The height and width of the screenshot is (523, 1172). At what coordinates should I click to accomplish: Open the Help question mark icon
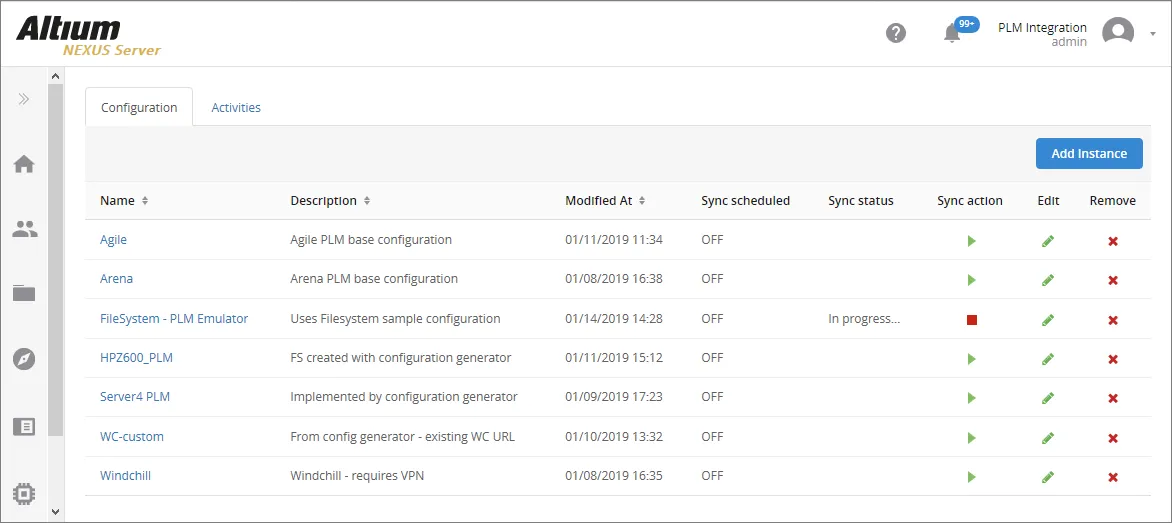click(x=895, y=33)
